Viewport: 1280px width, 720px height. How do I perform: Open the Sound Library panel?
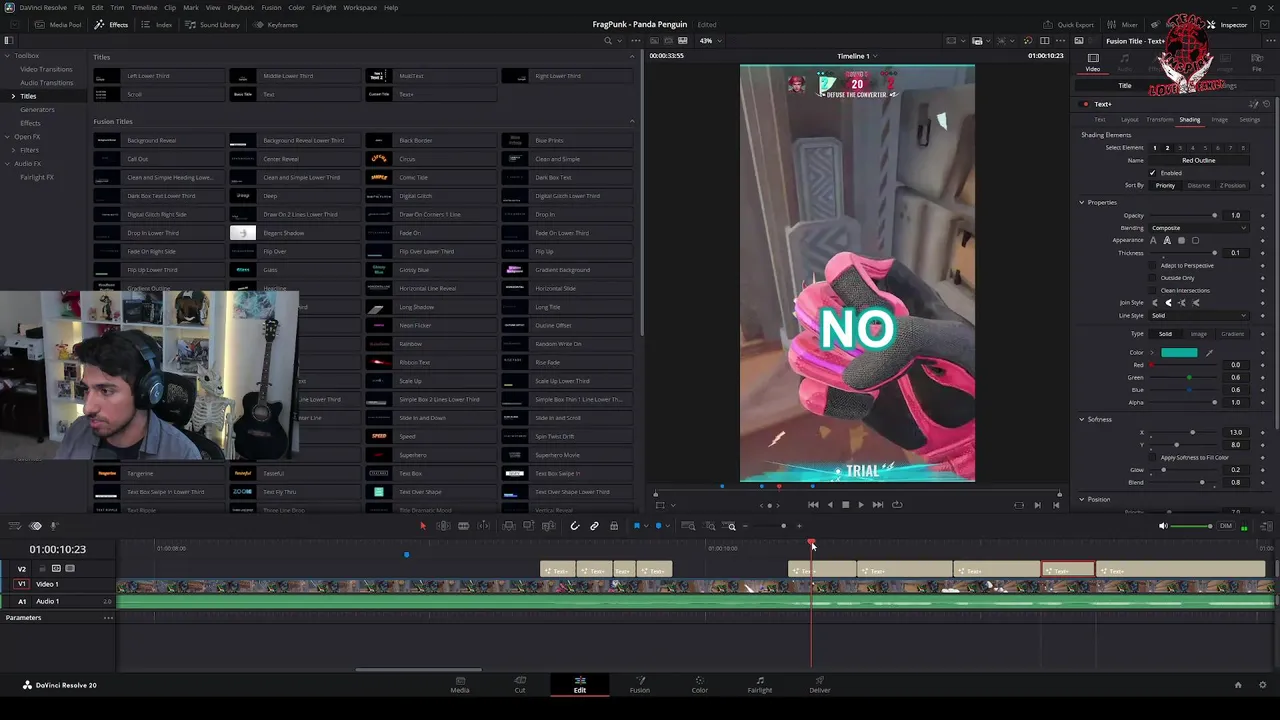[x=212, y=24]
